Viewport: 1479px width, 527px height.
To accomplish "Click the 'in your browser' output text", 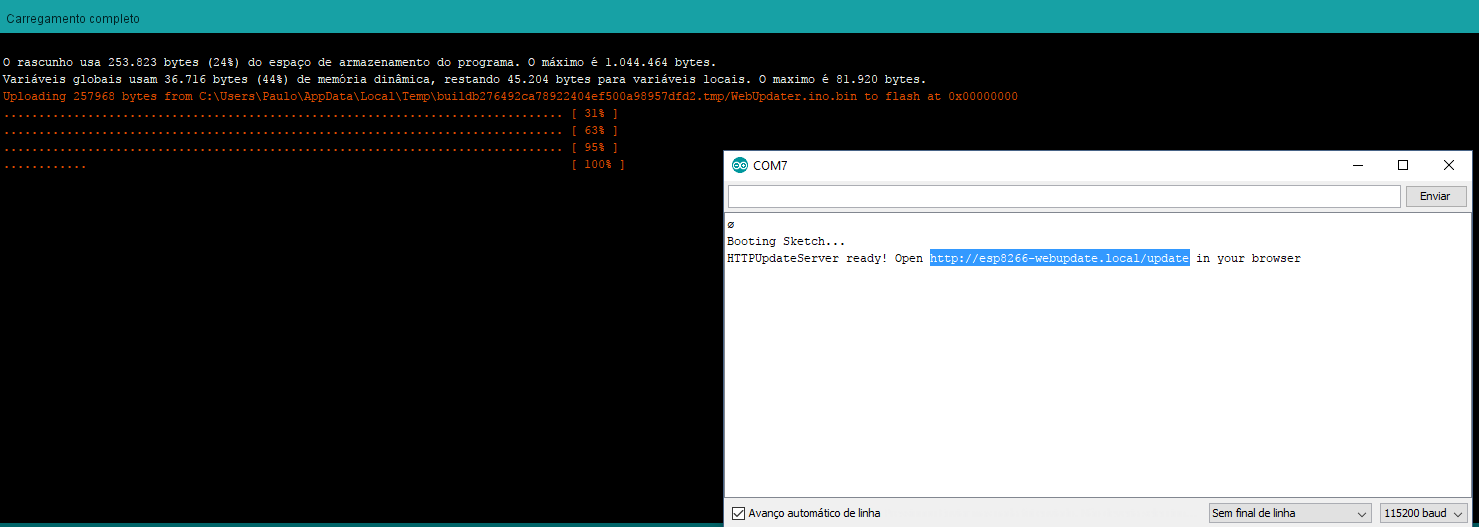I will [1248, 258].
